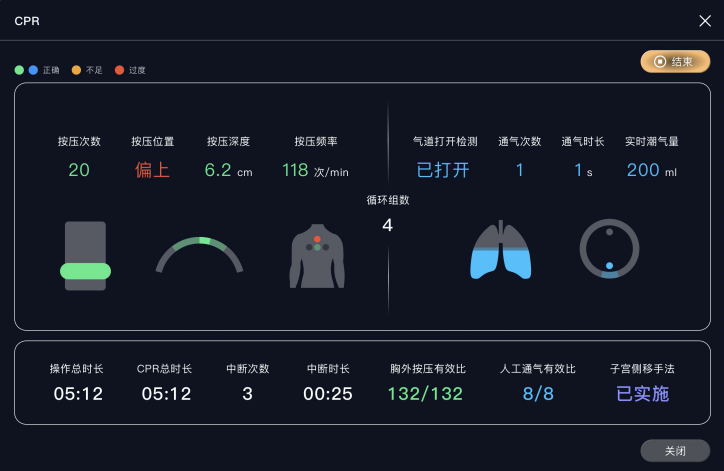Viewport: 724px width, 471px height.
Task: Click the 8/8 ventilation ratio
Action: [x=538, y=394]
